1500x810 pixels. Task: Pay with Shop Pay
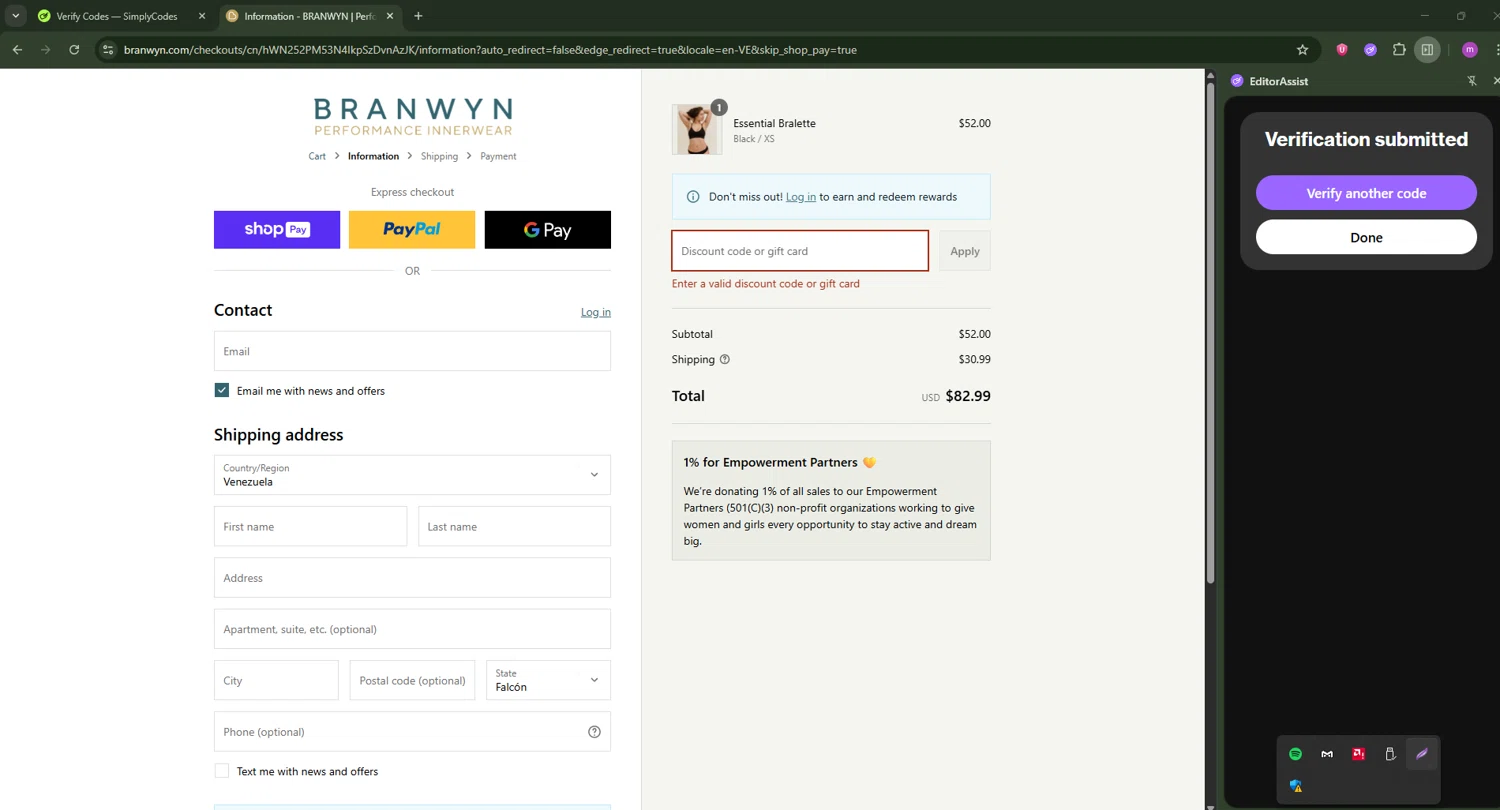tap(277, 230)
